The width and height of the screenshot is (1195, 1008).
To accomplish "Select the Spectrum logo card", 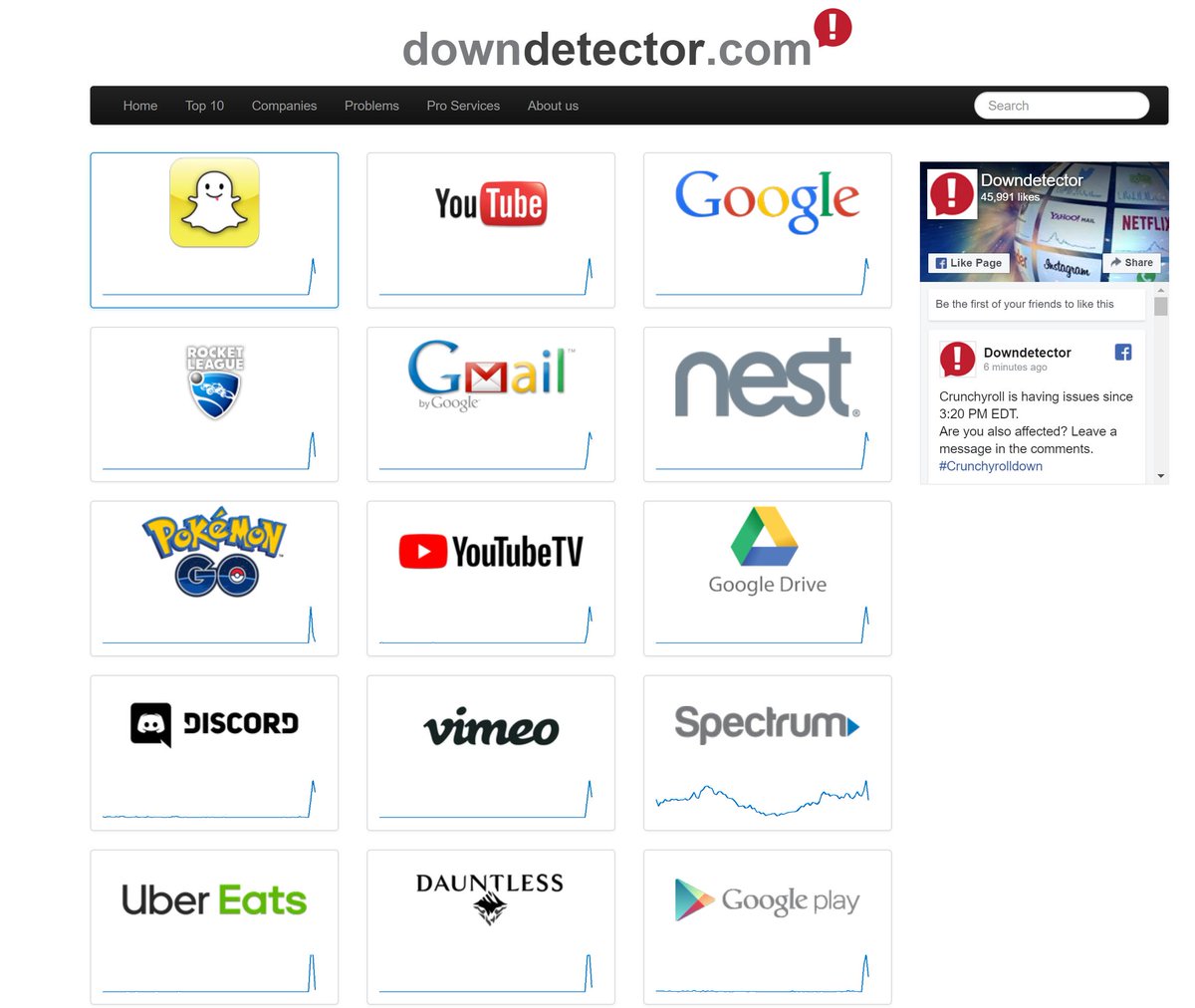I will tap(768, 753).
